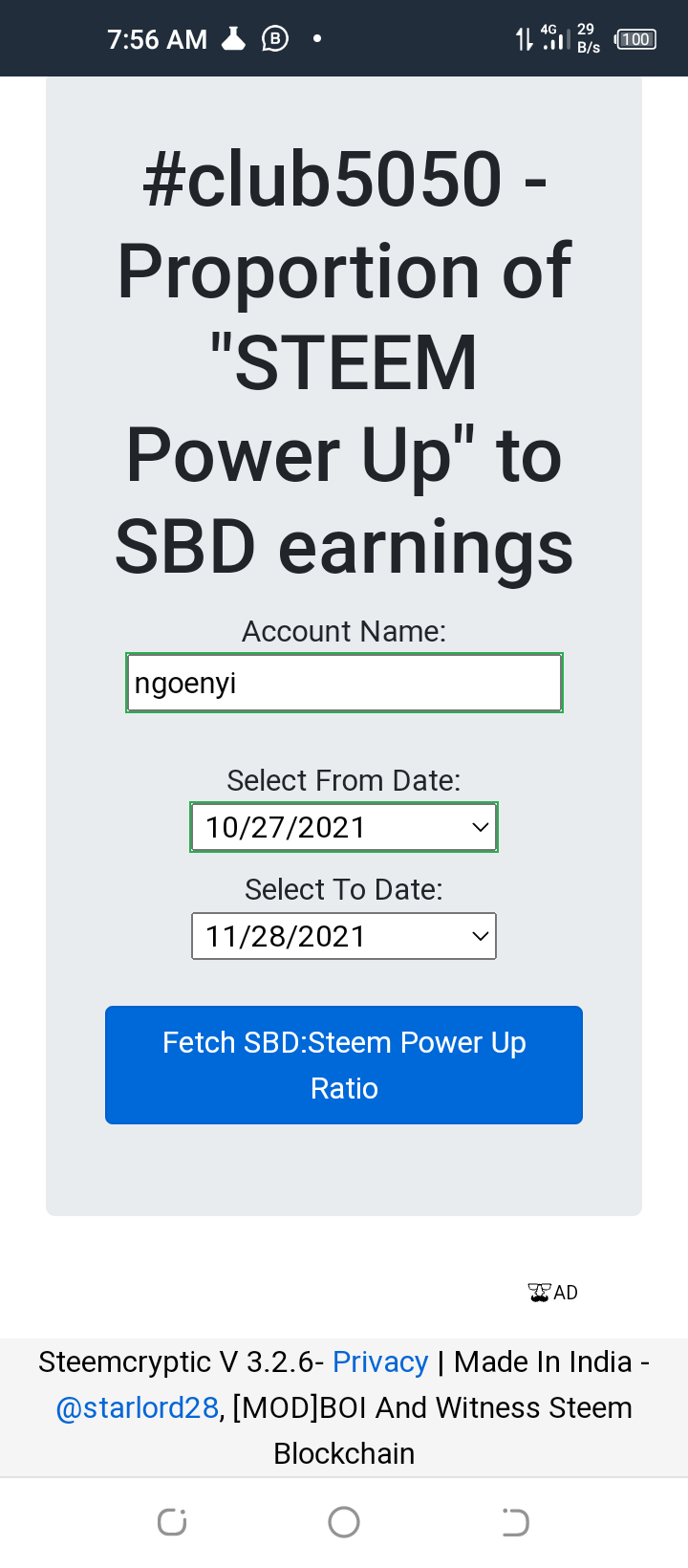
Task: Tap the Android recent apps button
Action: click(x=172, y=1521)
